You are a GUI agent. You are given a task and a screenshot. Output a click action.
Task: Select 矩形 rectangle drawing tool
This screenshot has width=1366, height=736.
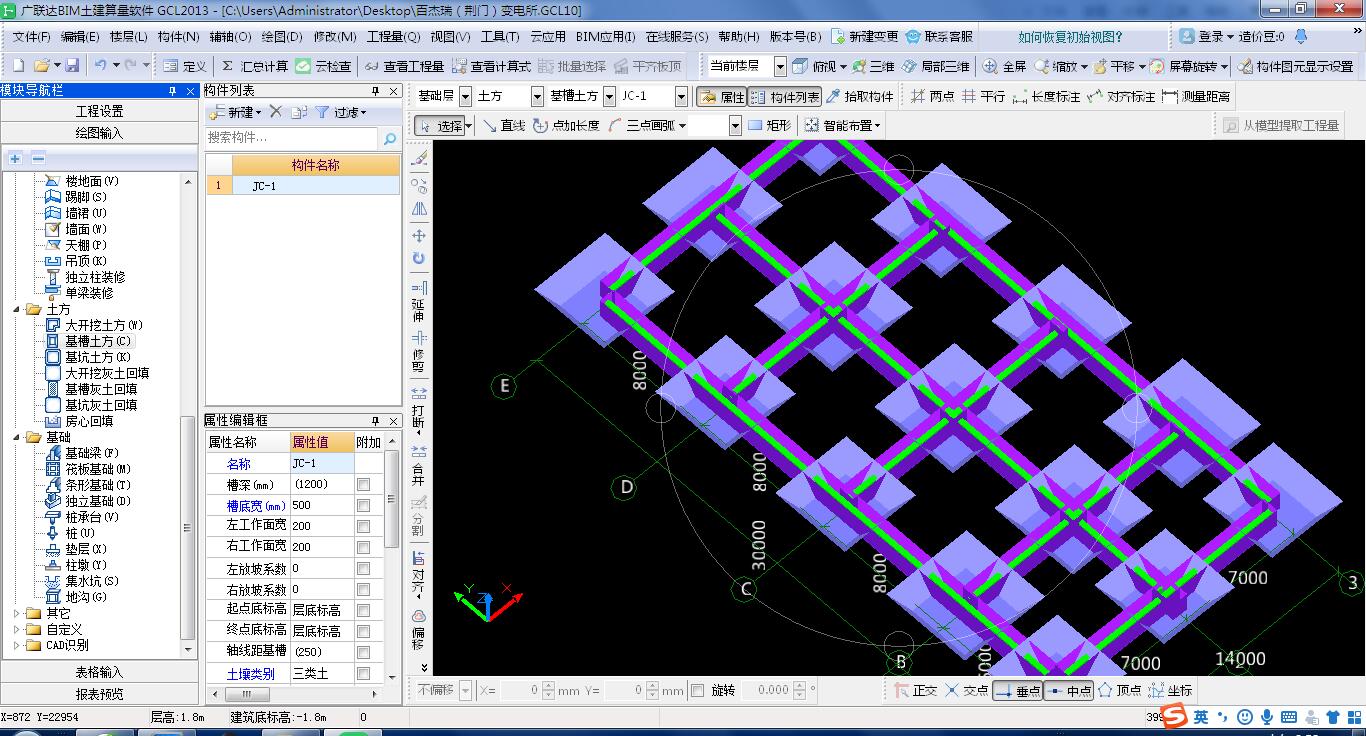click(x=768, y=126)
